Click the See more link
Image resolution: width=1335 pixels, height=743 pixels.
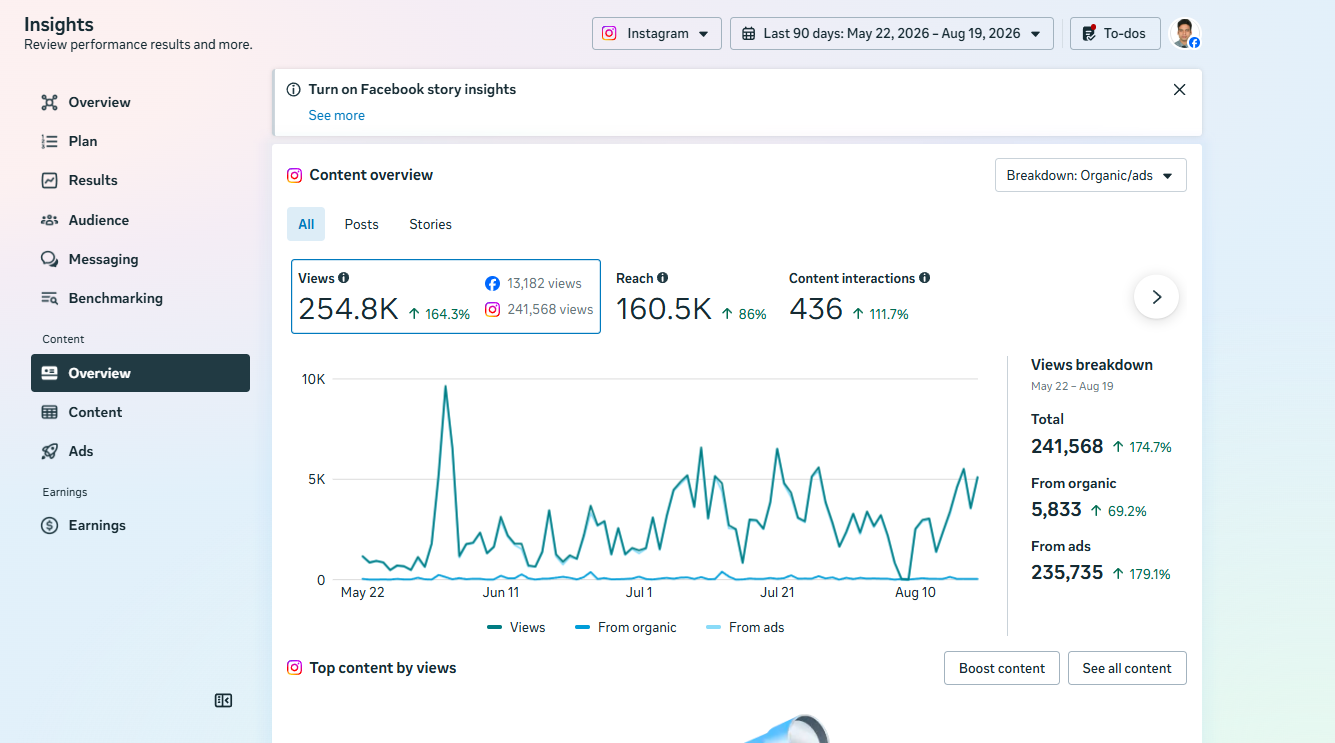(336, 115)
